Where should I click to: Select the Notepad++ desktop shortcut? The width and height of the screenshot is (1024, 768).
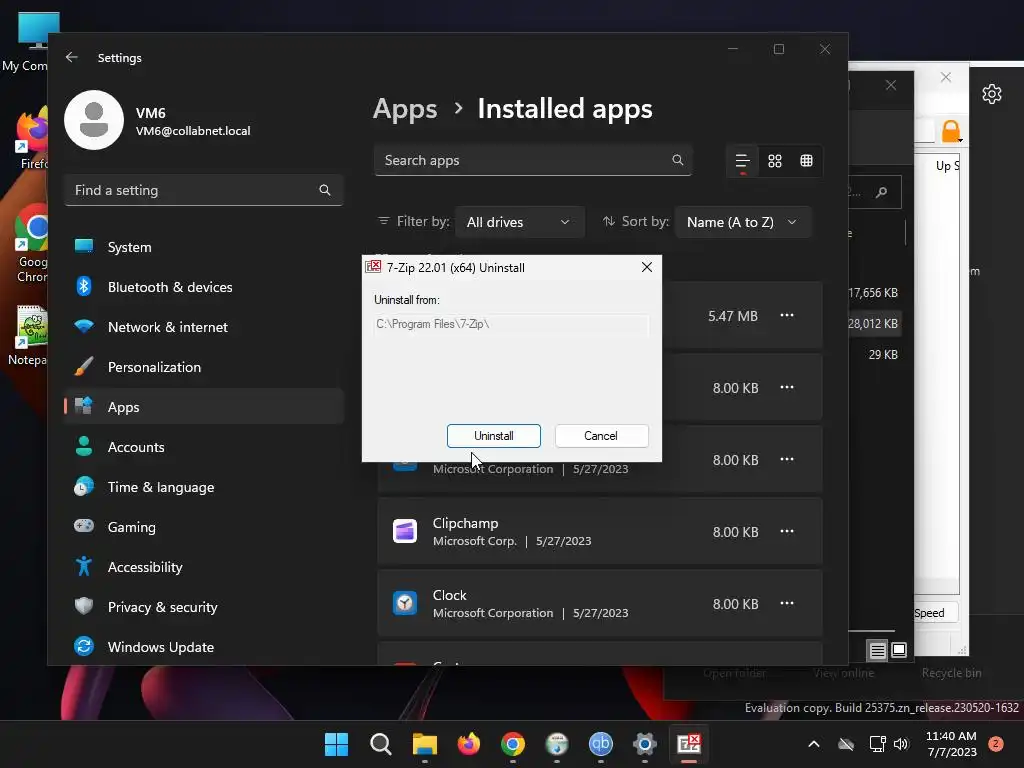tap(29, 335)
